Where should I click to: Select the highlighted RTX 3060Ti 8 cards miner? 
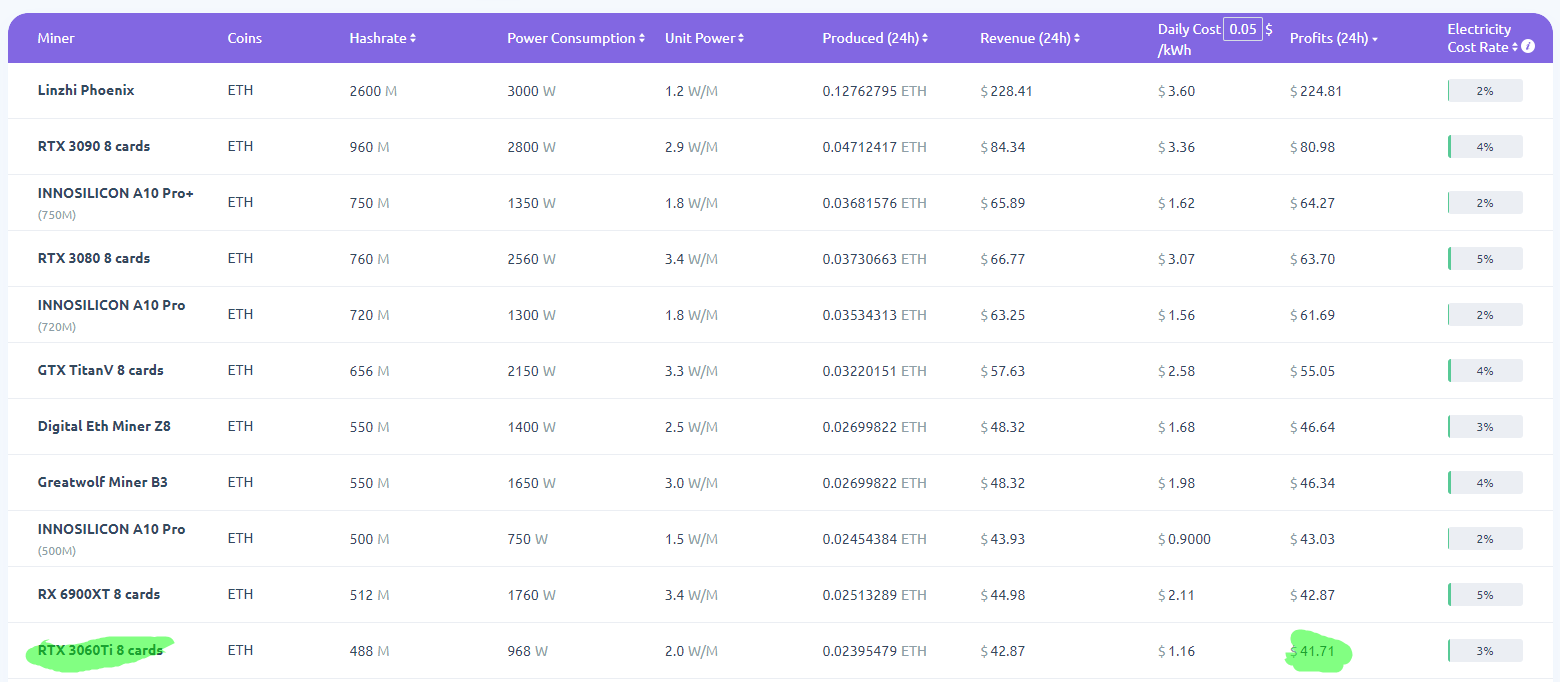(100, 650)
